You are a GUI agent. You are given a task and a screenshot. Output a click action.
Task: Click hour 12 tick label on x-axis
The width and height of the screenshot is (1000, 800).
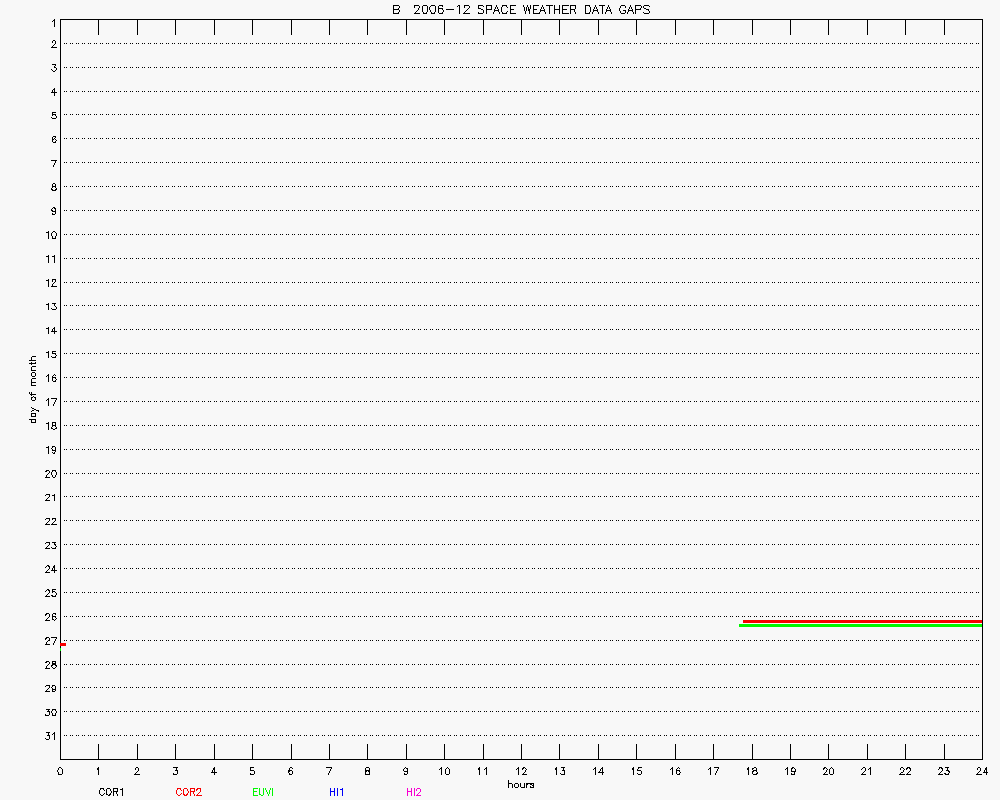521,772
